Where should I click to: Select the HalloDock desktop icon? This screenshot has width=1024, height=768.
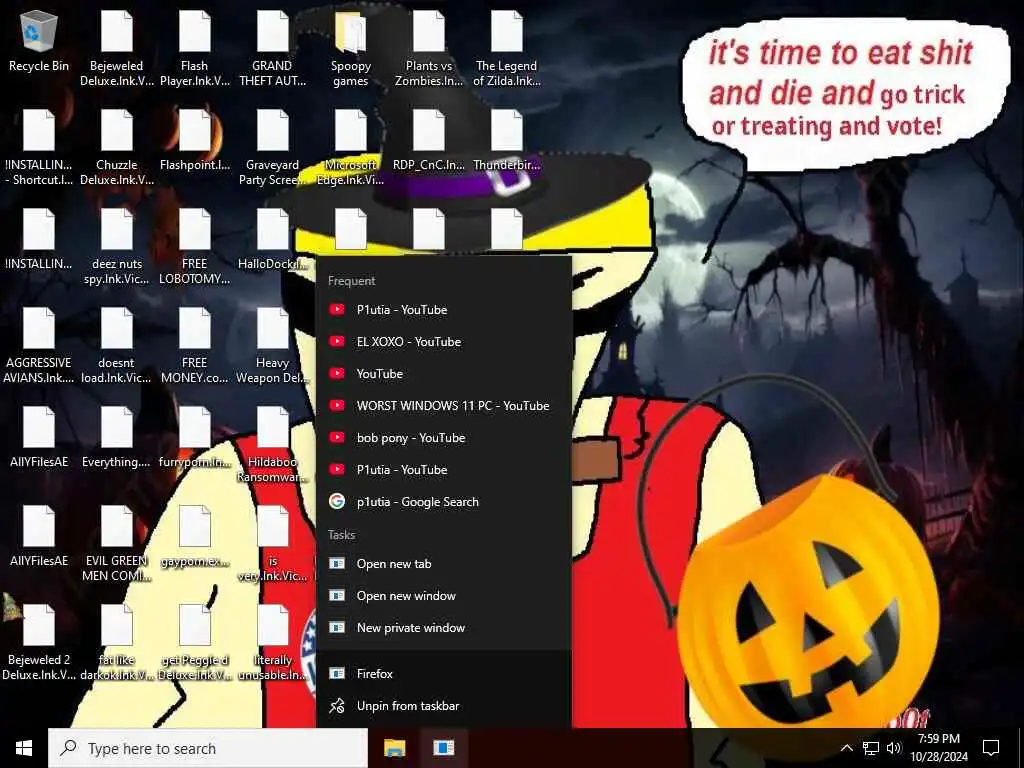pos(272,240)
